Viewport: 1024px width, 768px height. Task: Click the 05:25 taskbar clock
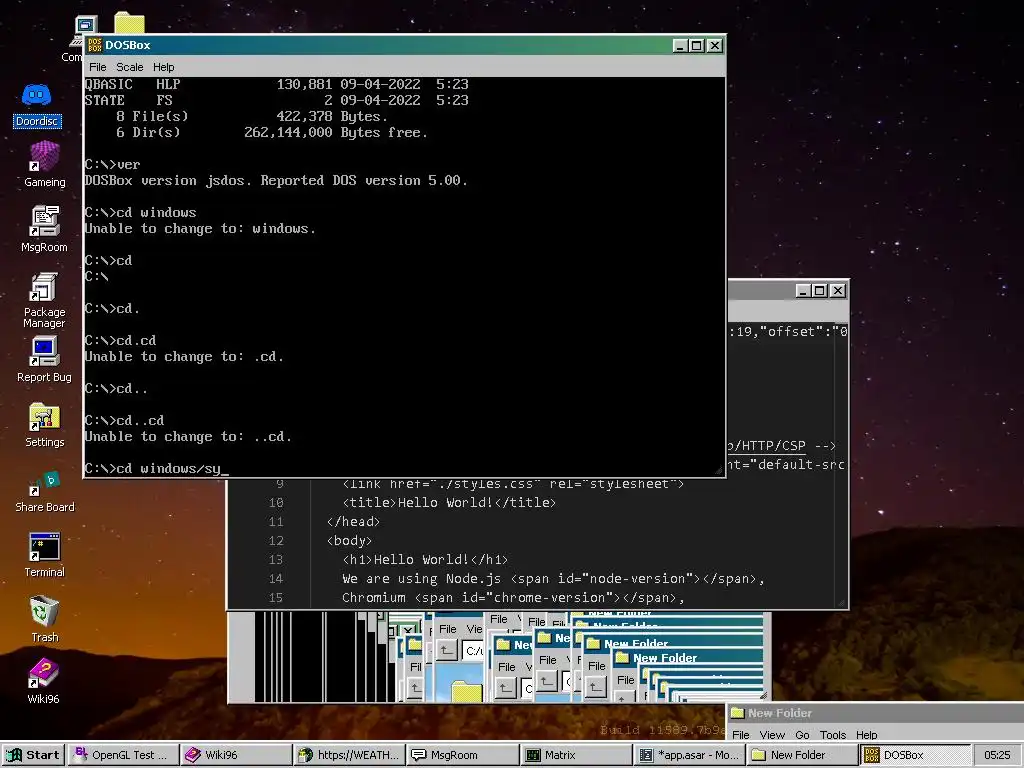(x=997, y=755)
